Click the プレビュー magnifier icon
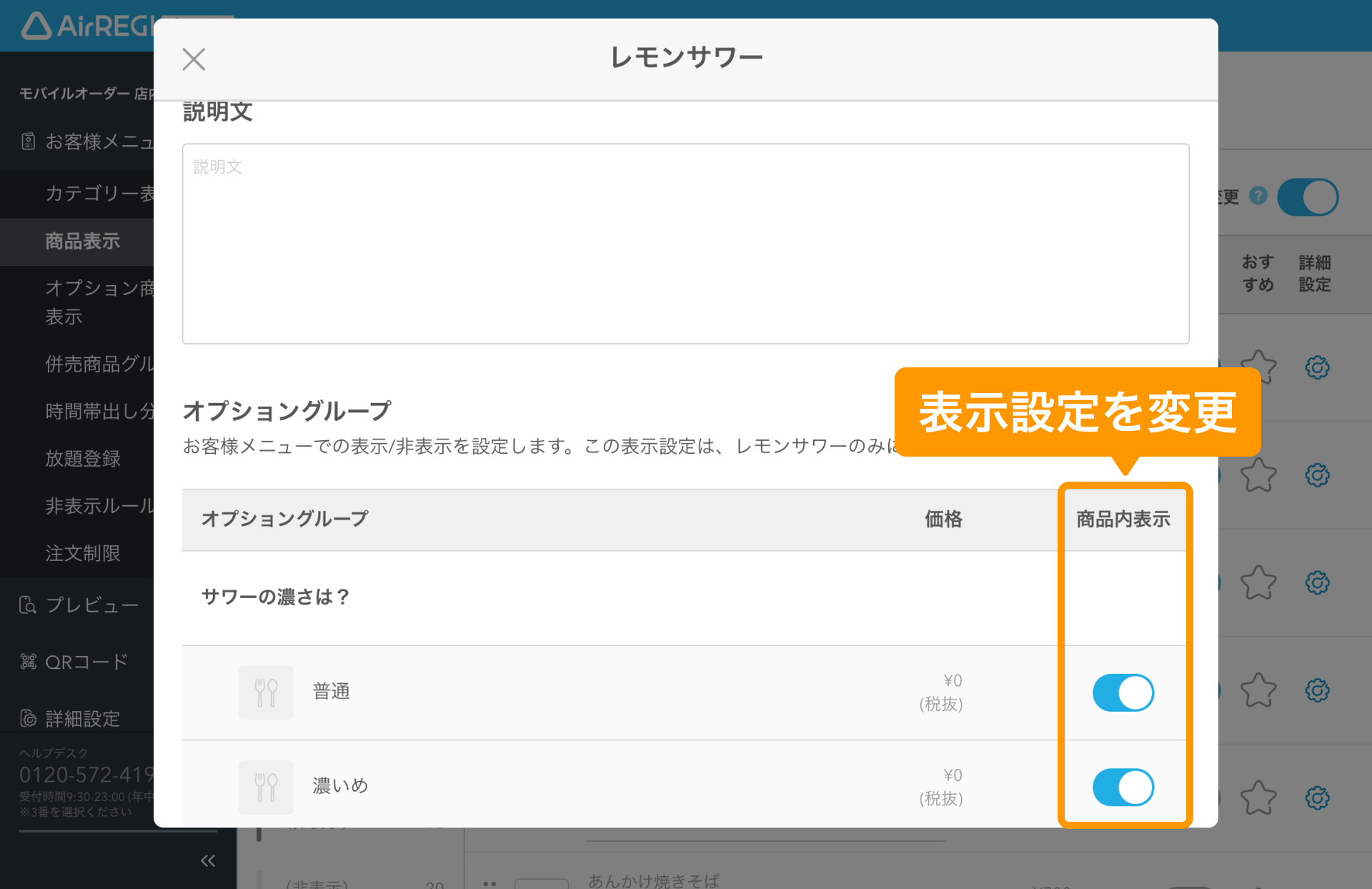The width and height of the screenshot is (1372, 889). [28, 605]
